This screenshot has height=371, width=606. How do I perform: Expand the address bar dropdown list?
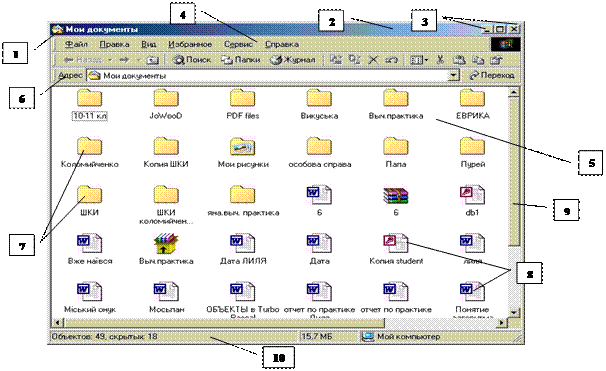[454, 76]
